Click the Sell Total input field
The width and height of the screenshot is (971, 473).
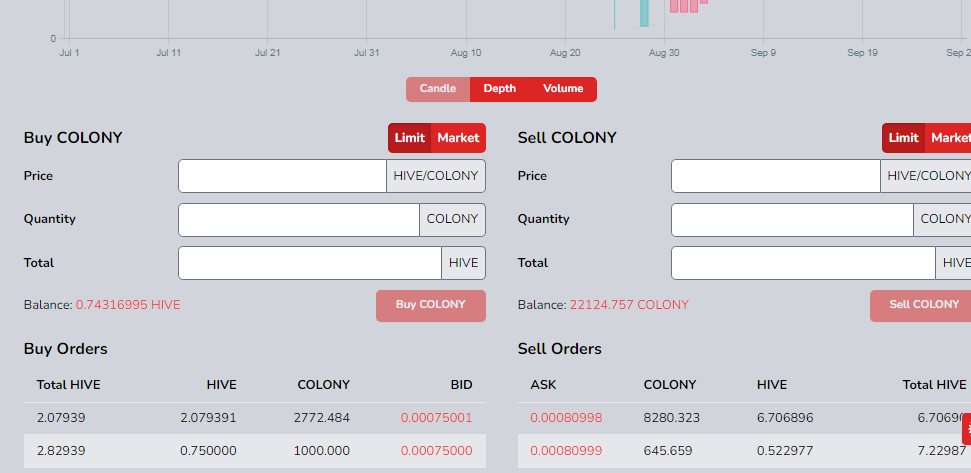(803, 263)
